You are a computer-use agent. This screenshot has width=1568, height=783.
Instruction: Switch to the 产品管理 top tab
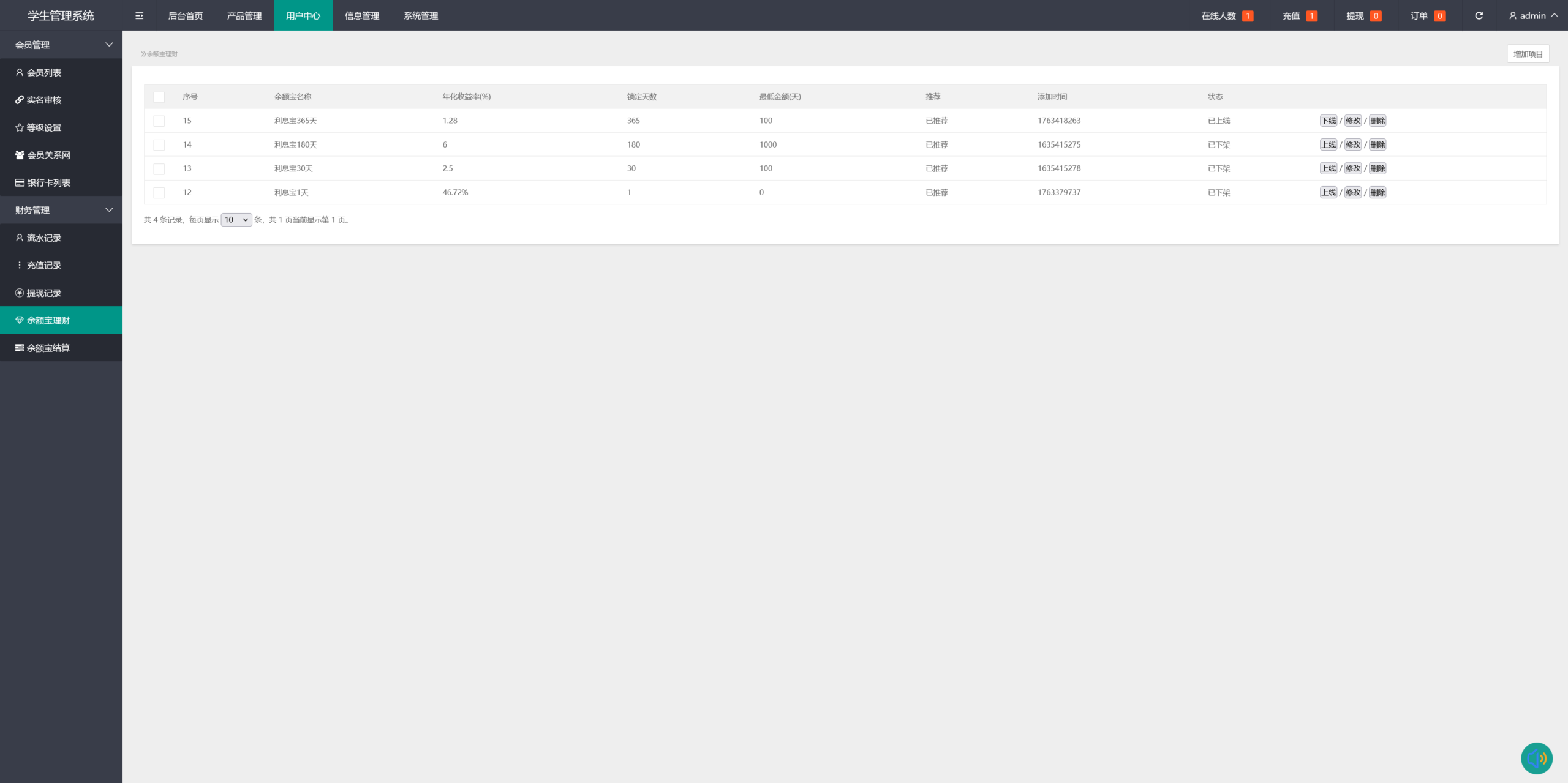244,16
